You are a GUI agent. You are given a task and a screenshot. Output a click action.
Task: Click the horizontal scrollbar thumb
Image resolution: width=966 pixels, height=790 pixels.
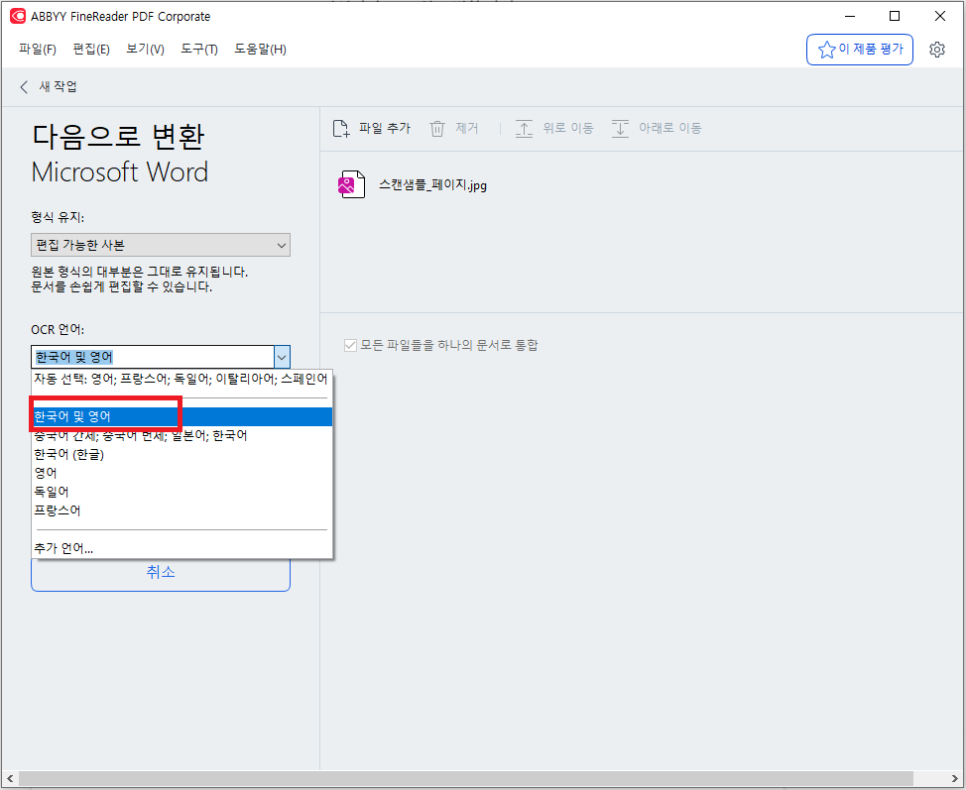(x=466, y=778)
